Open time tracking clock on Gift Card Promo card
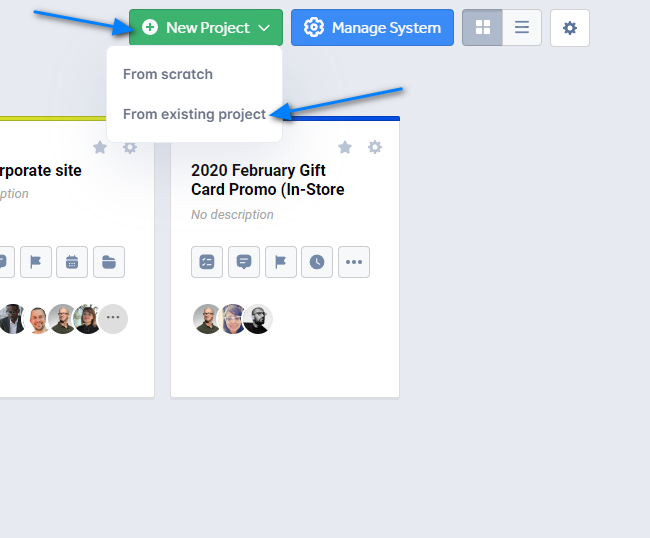The image size is (650, 538). pyautogui.click(x=317, y=262)
